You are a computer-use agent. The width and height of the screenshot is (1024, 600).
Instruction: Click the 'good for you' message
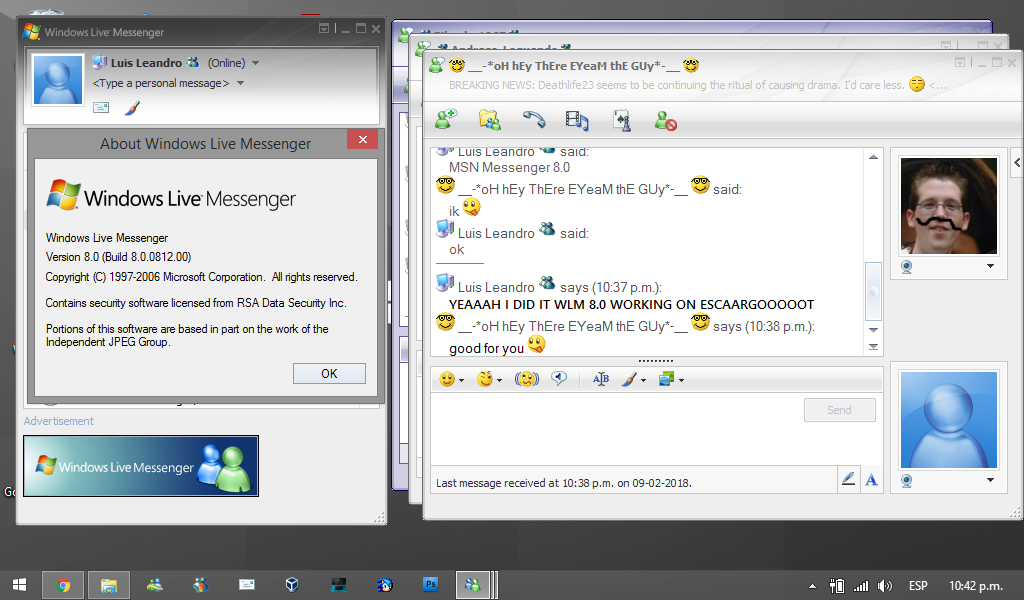487,348
